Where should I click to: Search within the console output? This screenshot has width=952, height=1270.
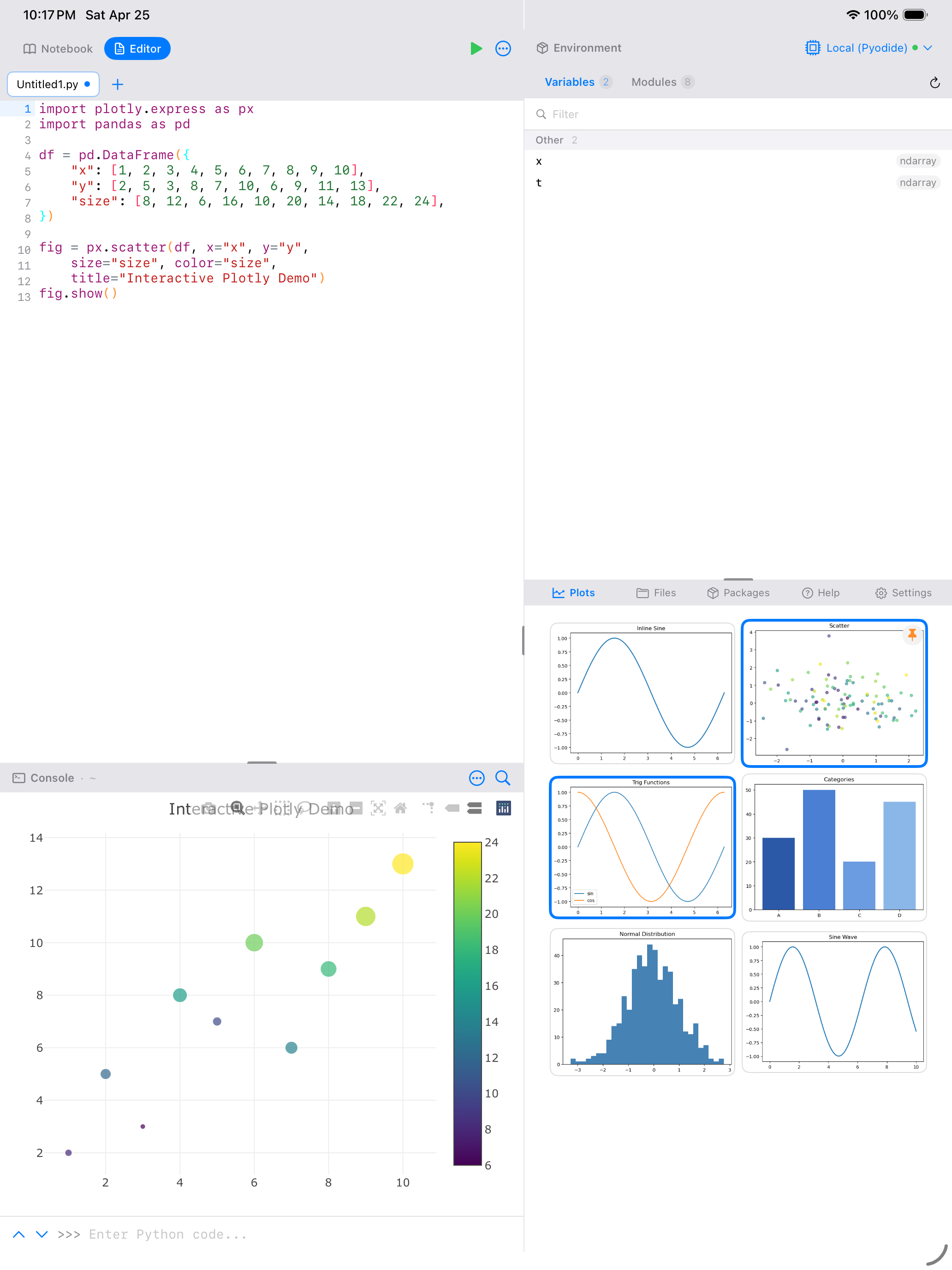pyautogui.click(x=503, y=778)
